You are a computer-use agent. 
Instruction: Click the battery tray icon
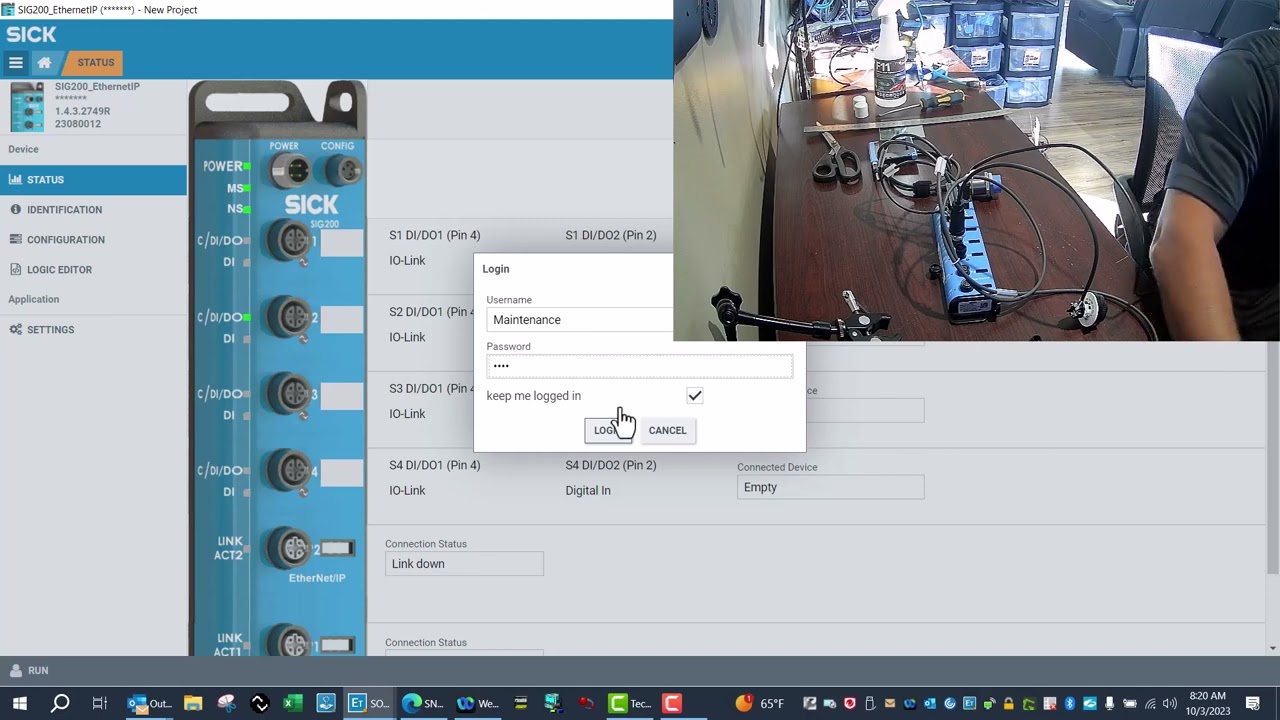1130,703
